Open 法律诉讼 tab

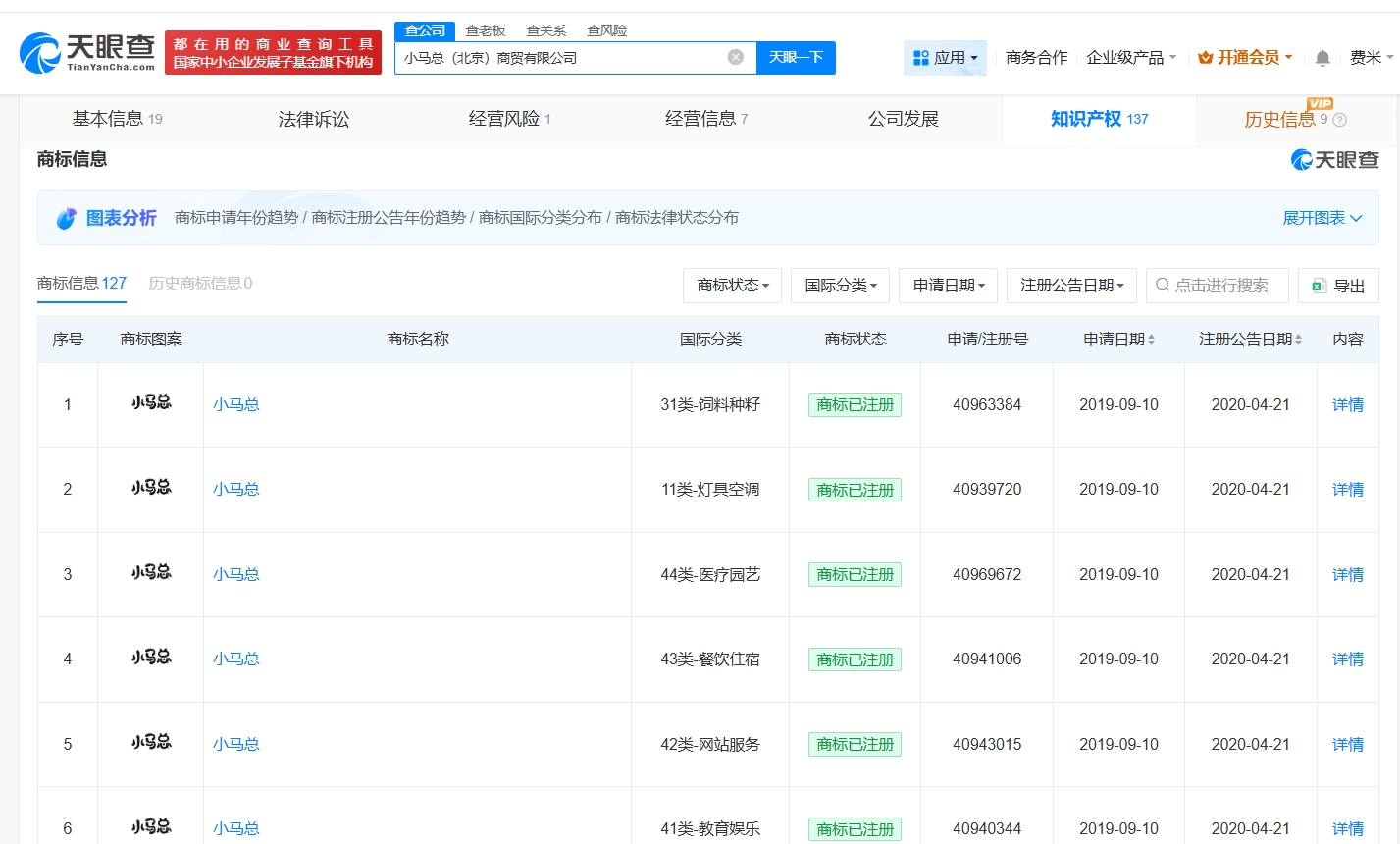click(x=314, y=119)
